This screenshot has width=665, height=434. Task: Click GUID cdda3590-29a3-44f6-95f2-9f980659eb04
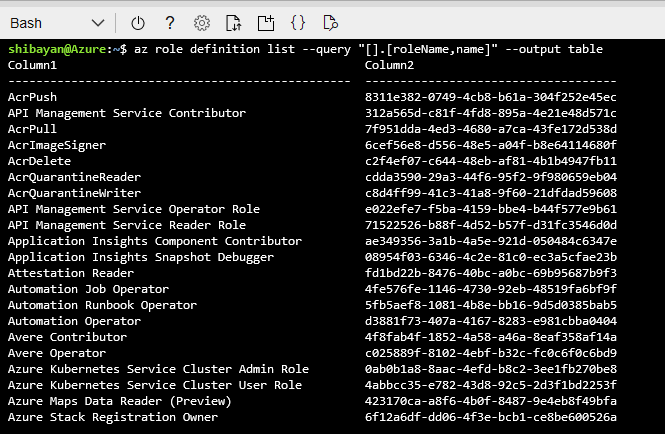pyautogui.click(x=491, y=177)
